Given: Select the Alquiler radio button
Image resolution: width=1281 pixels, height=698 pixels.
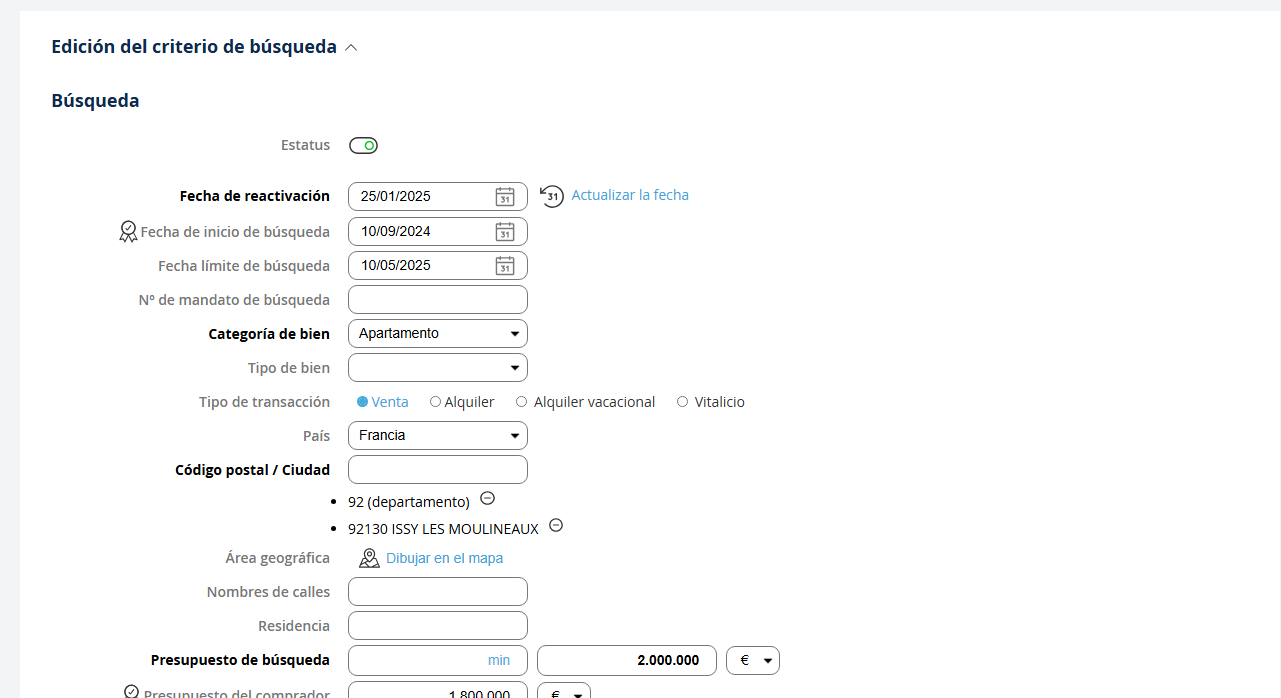Looking at the screenshot, I should [435, 402].
